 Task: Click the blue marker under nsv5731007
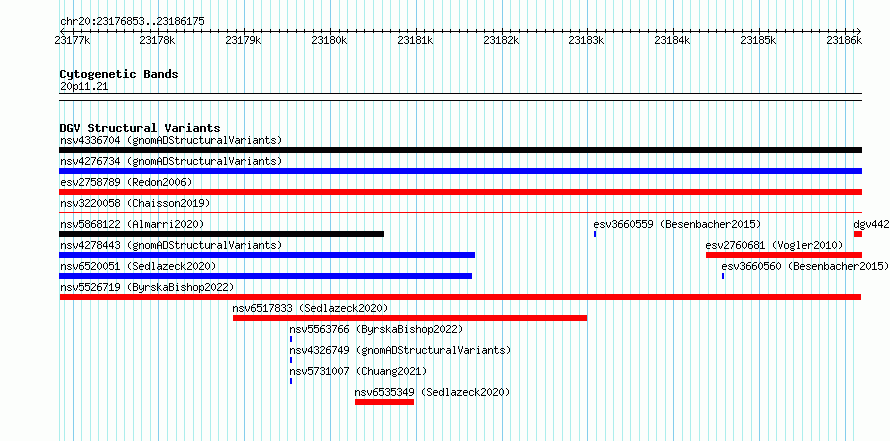pos(291,381)
